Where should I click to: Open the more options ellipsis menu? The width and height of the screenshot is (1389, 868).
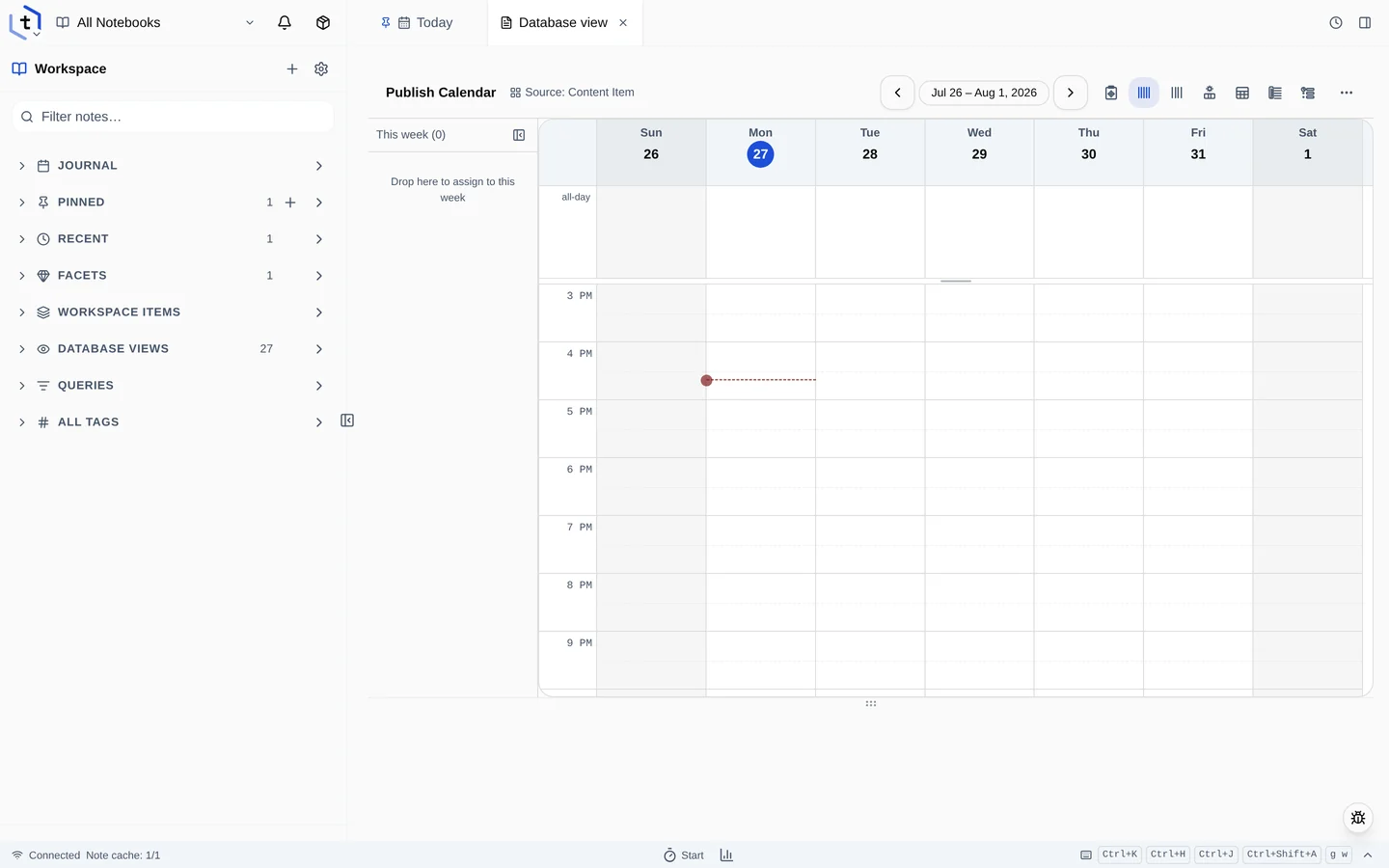click(x=1347, y=93)
